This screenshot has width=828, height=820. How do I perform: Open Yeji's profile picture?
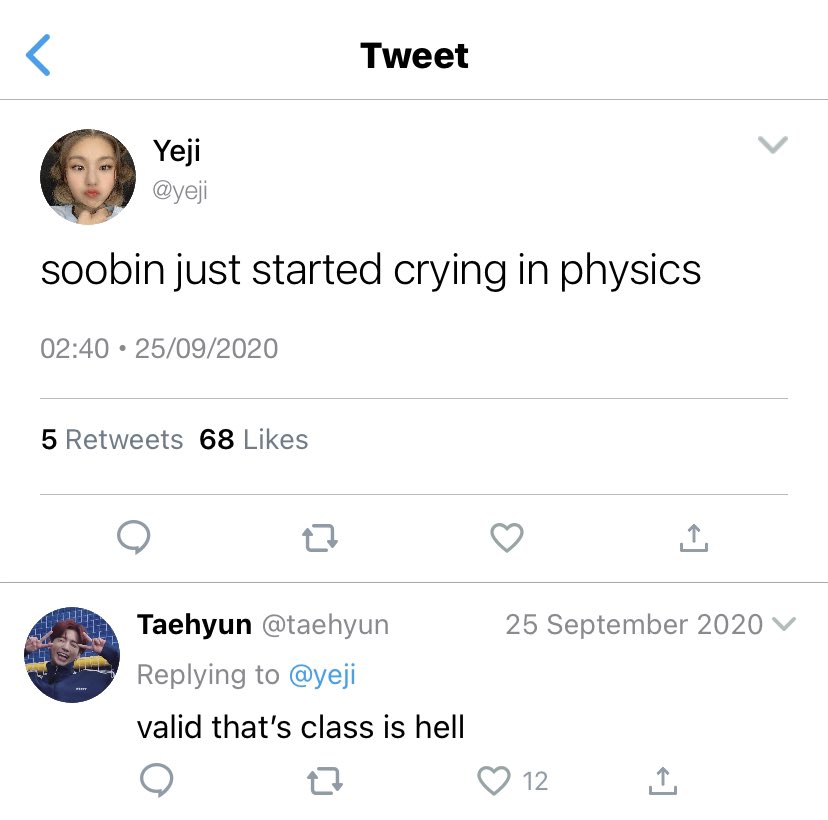[x=88, y=176]
